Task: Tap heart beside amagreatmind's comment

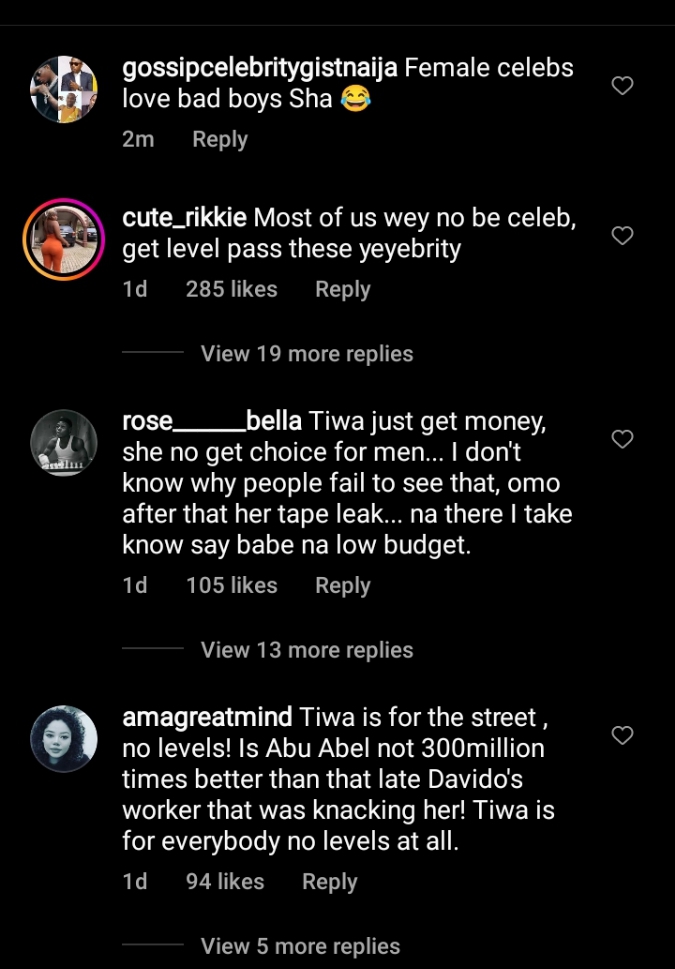Action: tap(622, 736)
